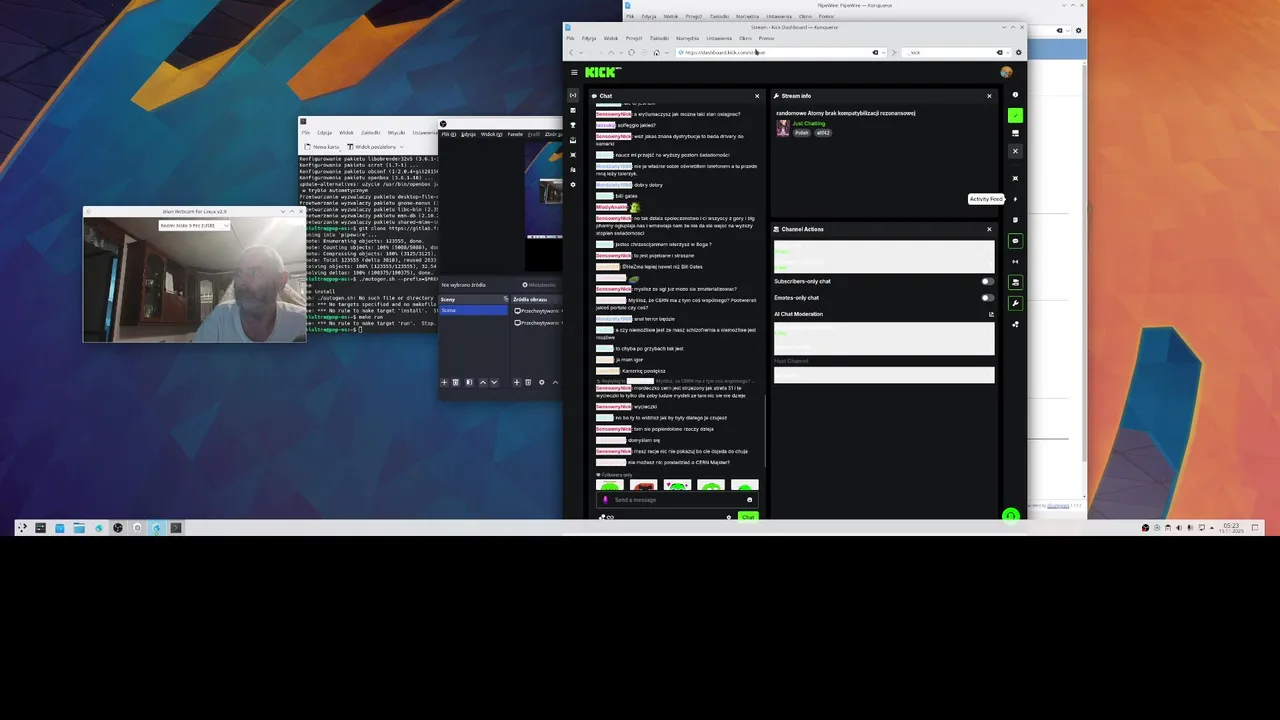The image size is (1280, 720).
Task: Click the stream icon at top of left sidebar
Action: [x=573, y=95]
